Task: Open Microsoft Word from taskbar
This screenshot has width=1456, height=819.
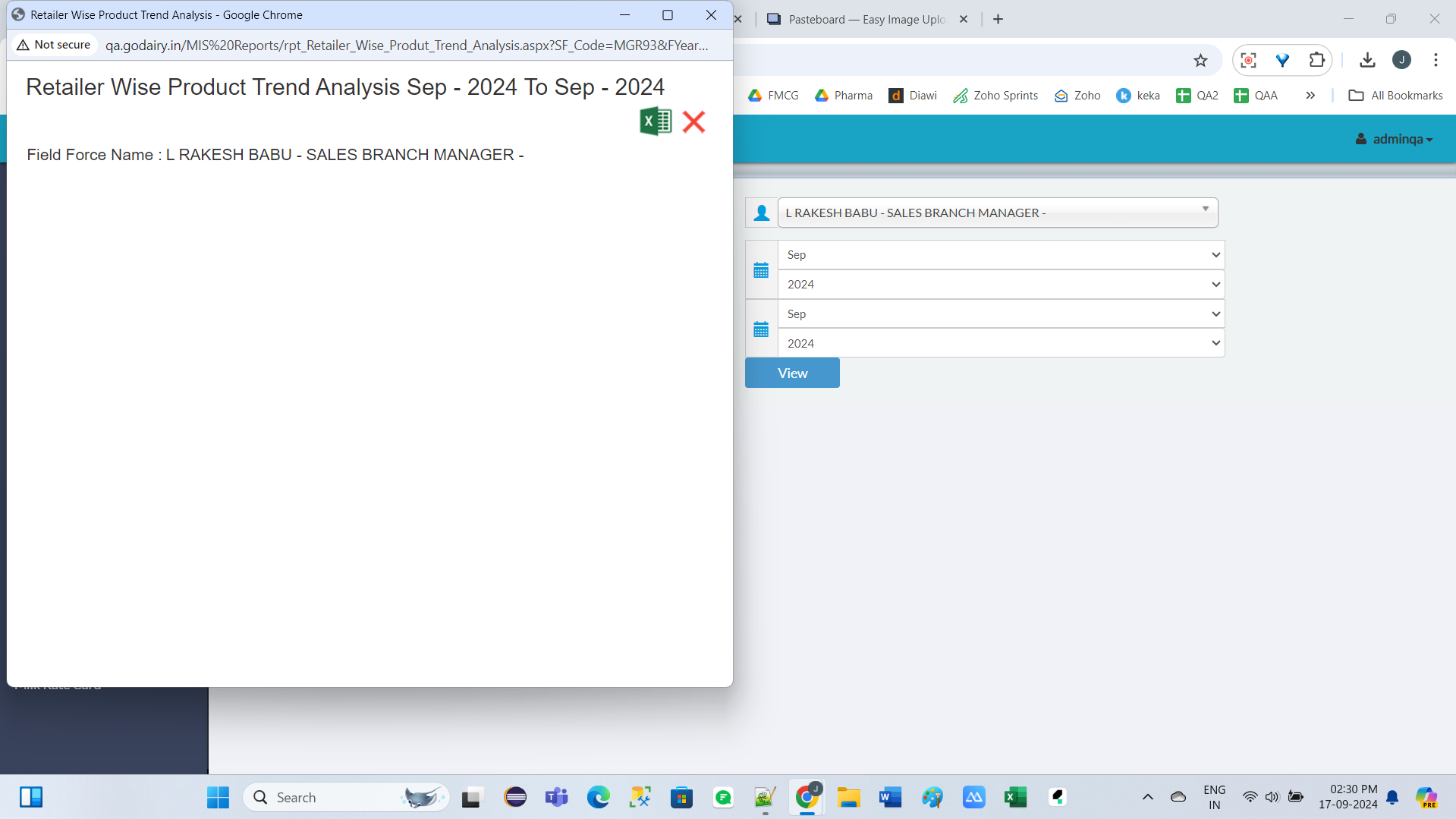Action: (890, 798)
